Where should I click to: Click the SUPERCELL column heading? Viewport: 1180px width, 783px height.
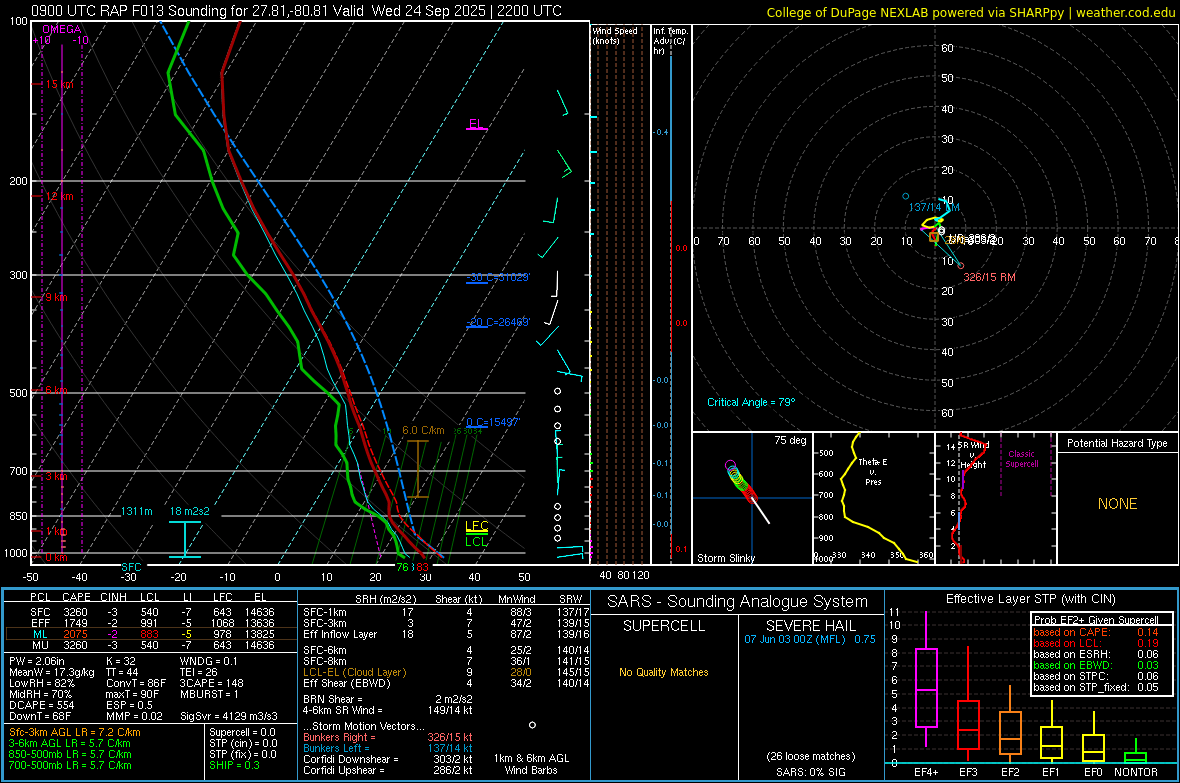pos(664,626)
